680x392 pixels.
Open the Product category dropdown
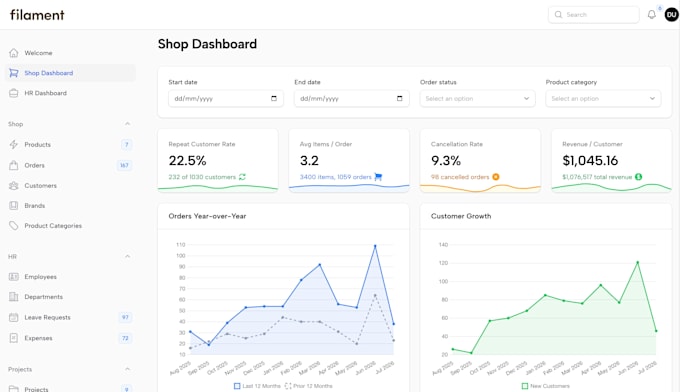tap(603, 98)
